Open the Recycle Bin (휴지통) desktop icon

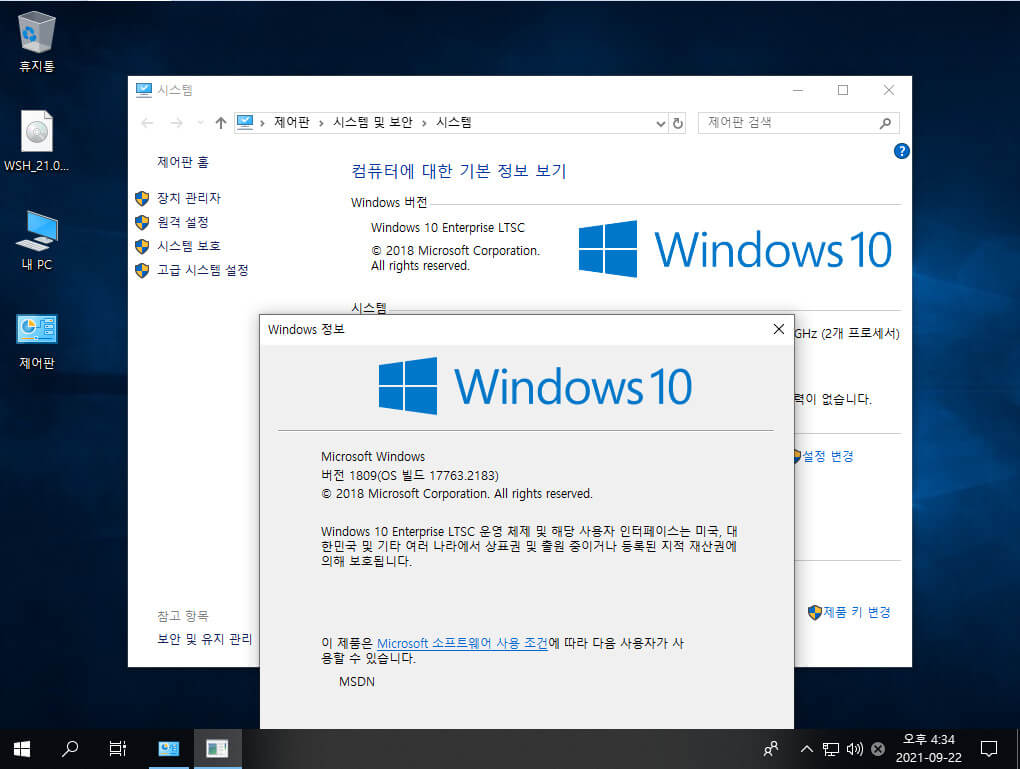pyautogui.click(x=36, y=41)
